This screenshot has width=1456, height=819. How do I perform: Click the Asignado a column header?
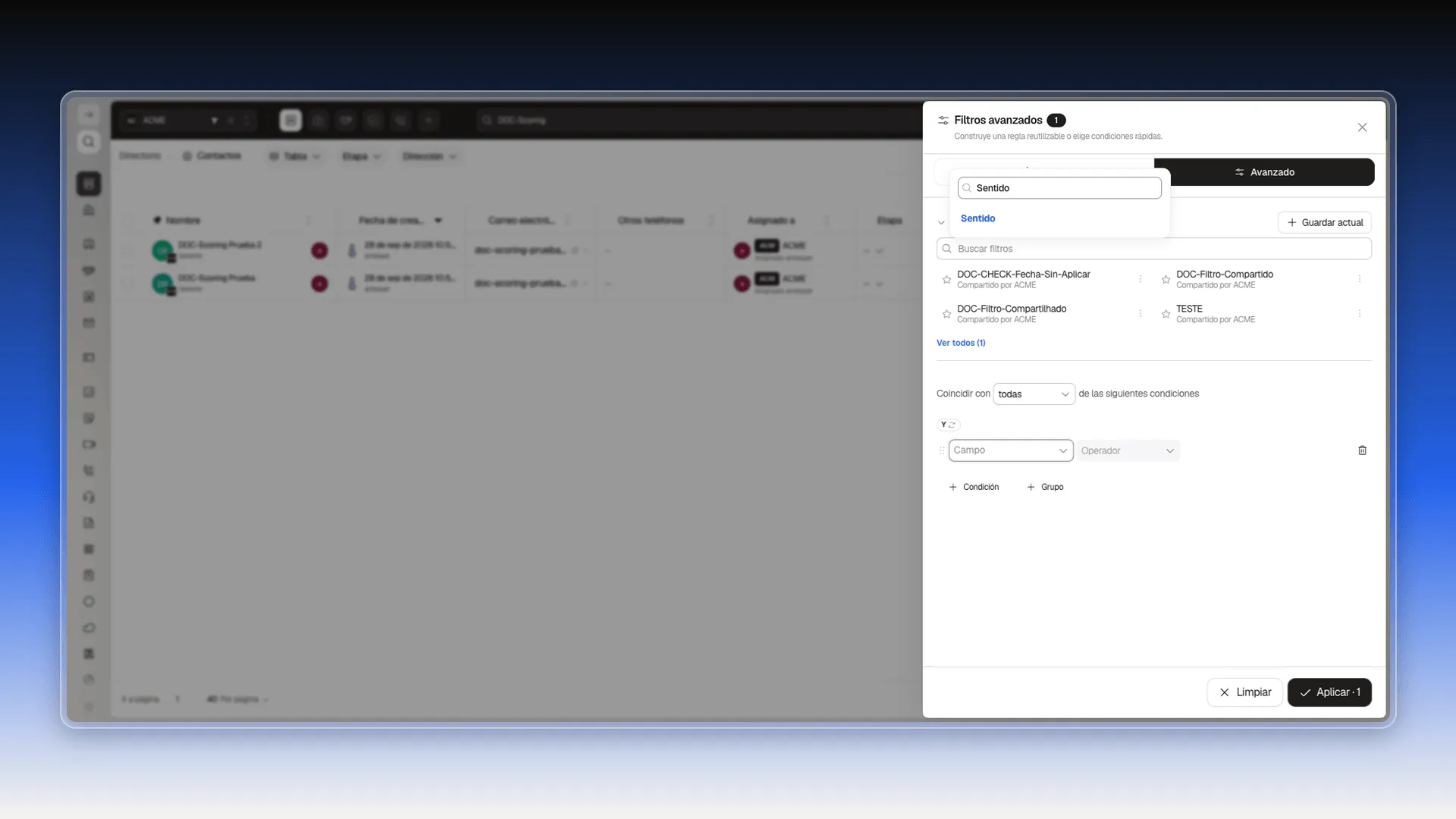tap(771, 221)
